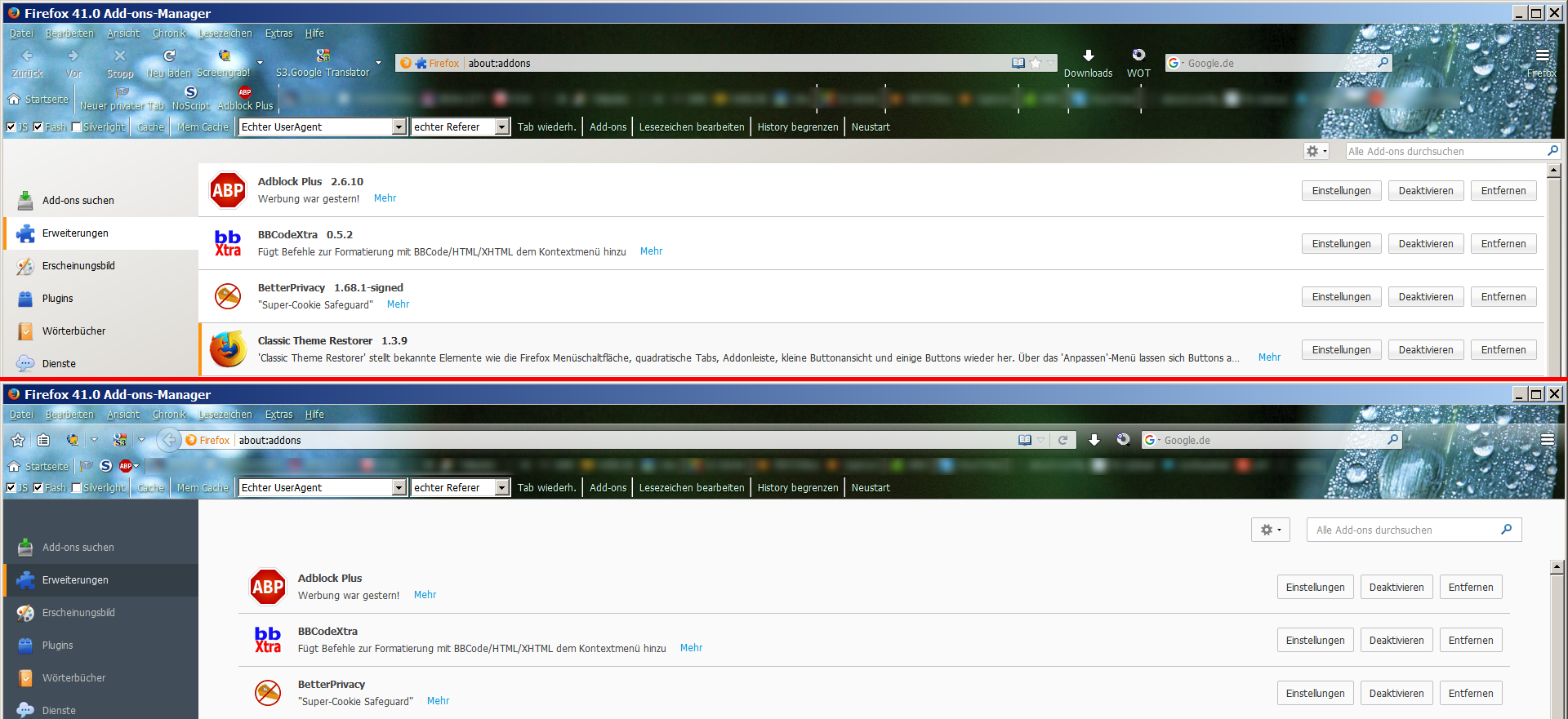This screenshot has height=719, width=1568.
Task: Click NoScript S icon in bottom window
Action: pyautogui.click(x=105, y=466)
